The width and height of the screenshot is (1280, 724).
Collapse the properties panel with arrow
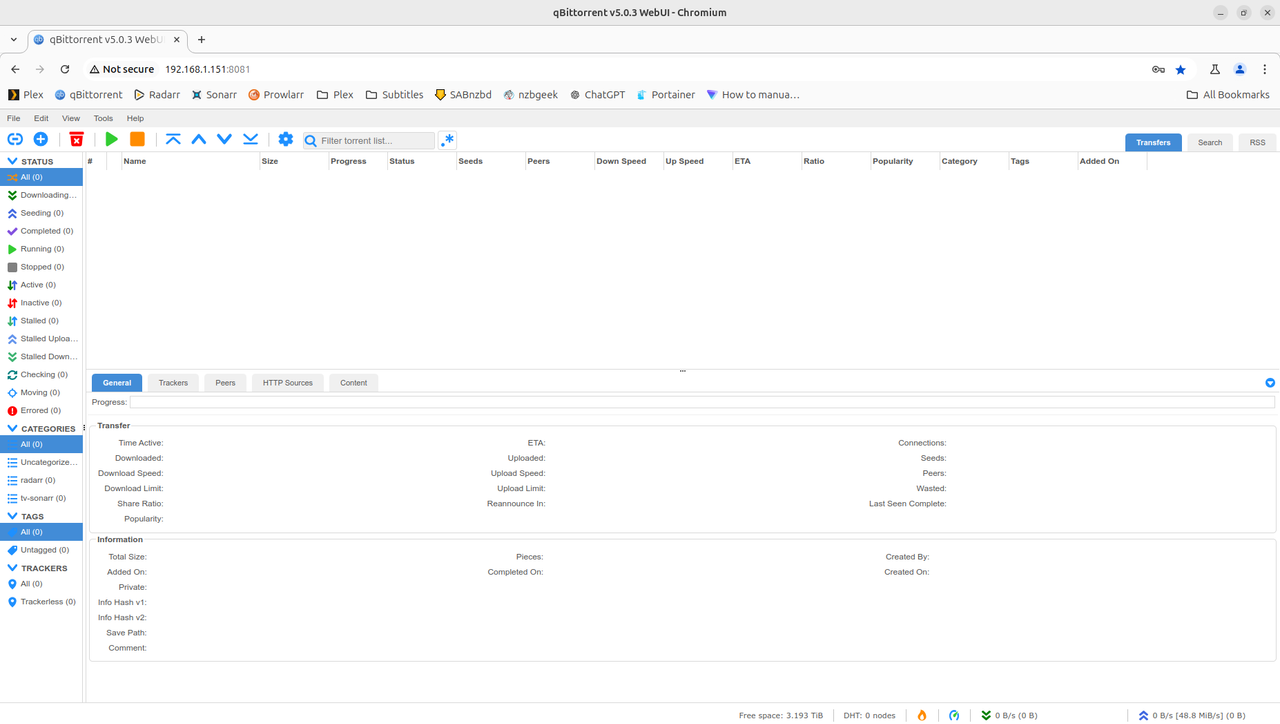click(1270, 383)
